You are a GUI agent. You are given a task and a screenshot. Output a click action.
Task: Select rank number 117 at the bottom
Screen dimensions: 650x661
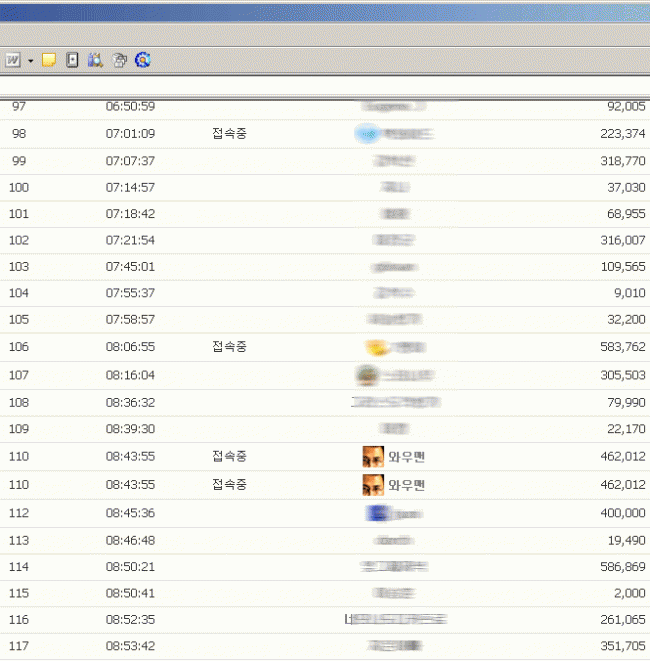tap(19, 645)
